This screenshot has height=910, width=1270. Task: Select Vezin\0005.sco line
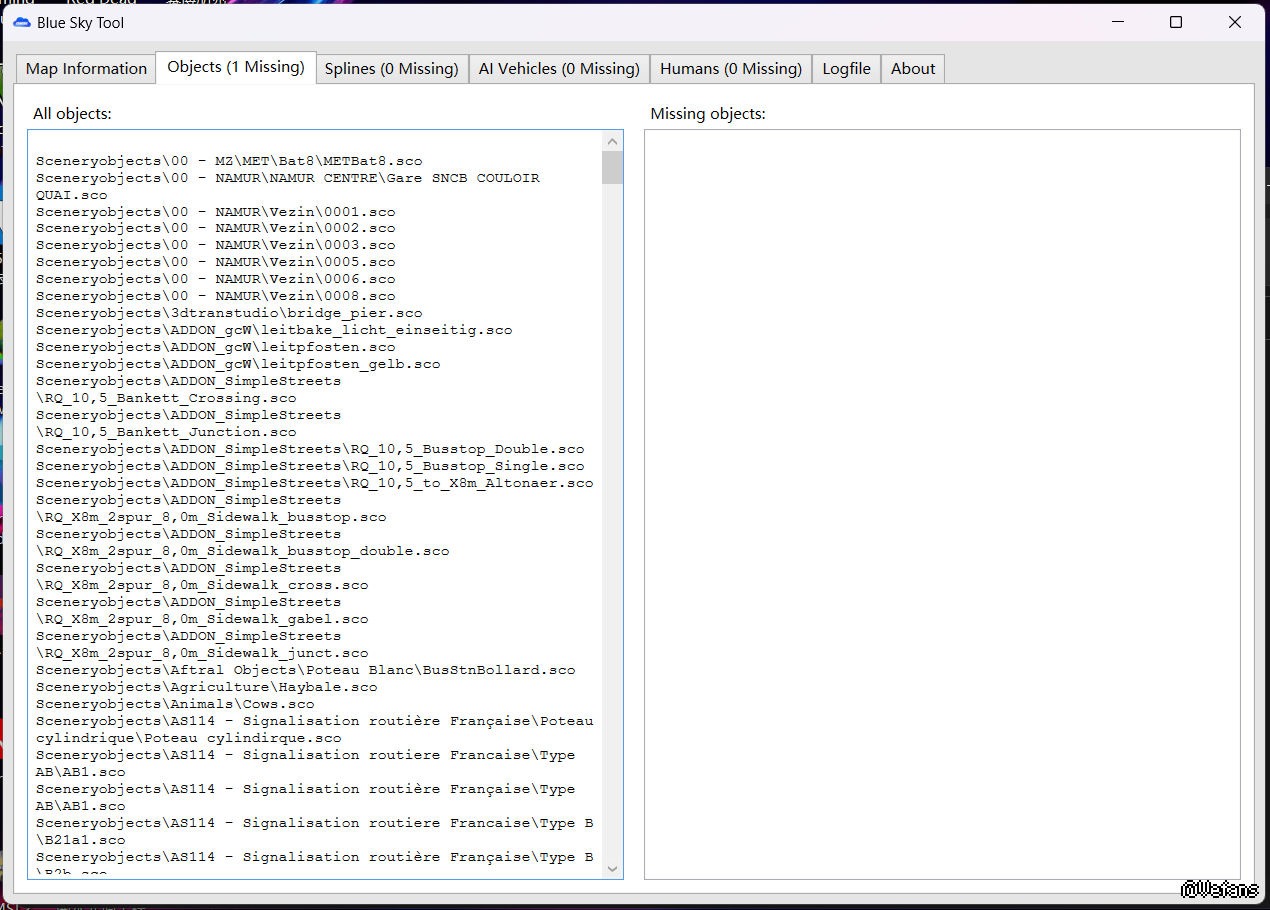215,263
